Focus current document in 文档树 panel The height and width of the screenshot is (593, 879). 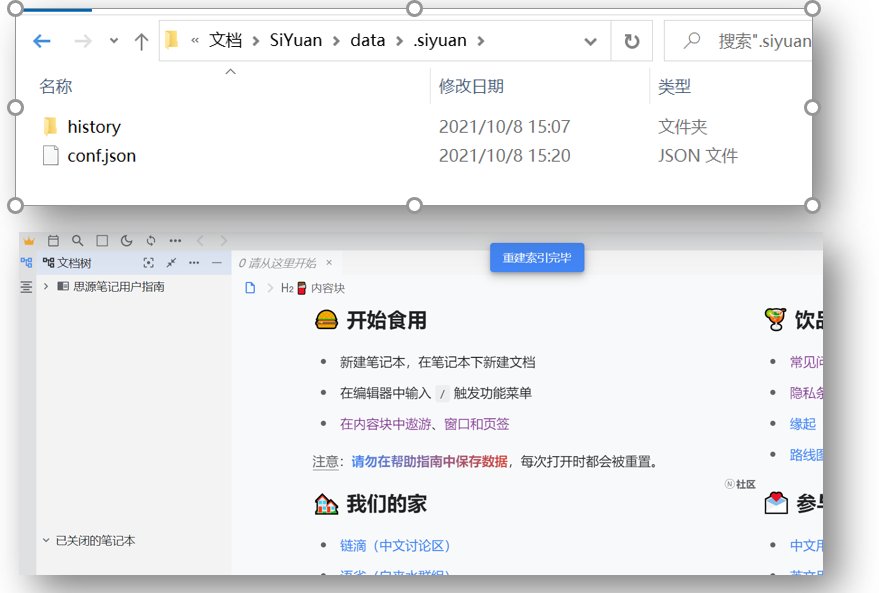149,263
